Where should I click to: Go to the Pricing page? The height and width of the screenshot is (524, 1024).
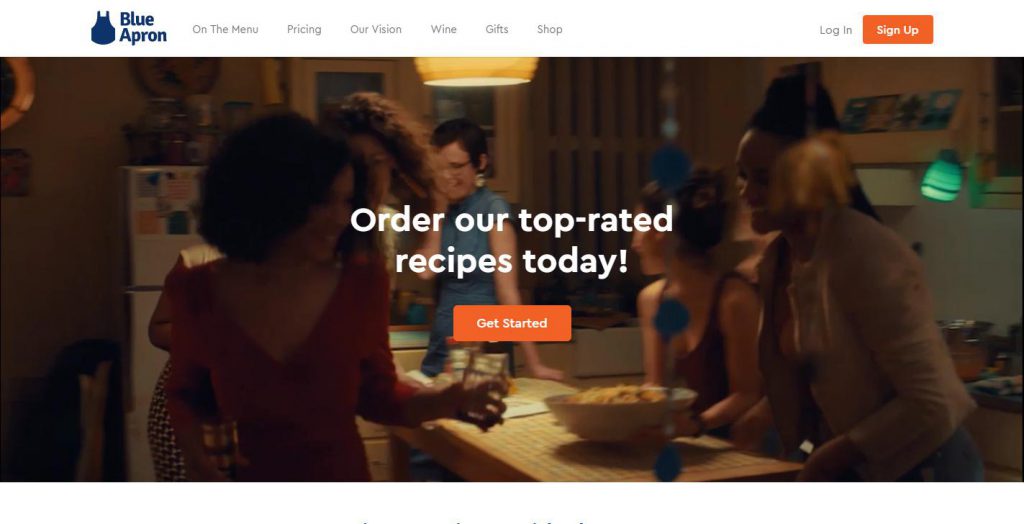pos(304,29)
